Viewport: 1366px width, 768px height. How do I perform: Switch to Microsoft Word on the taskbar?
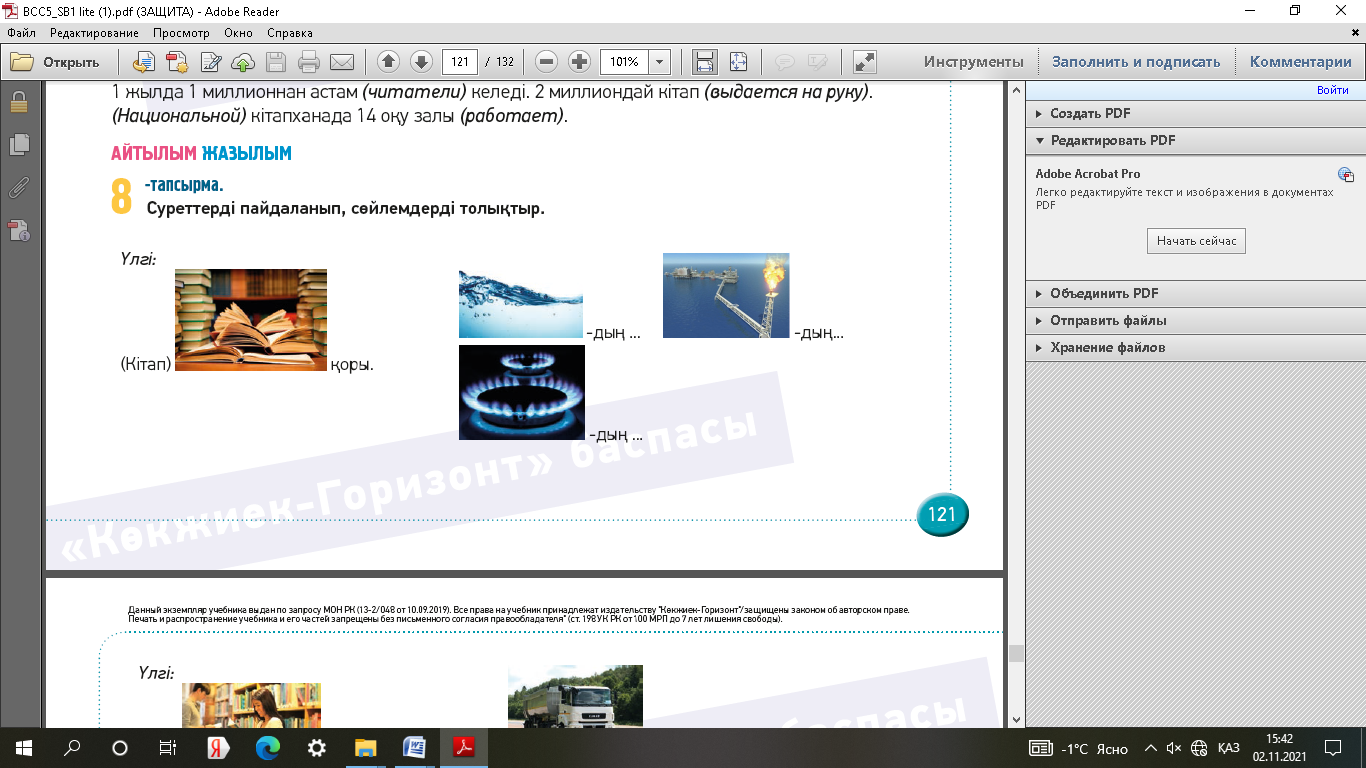click(x=414, y=747)
